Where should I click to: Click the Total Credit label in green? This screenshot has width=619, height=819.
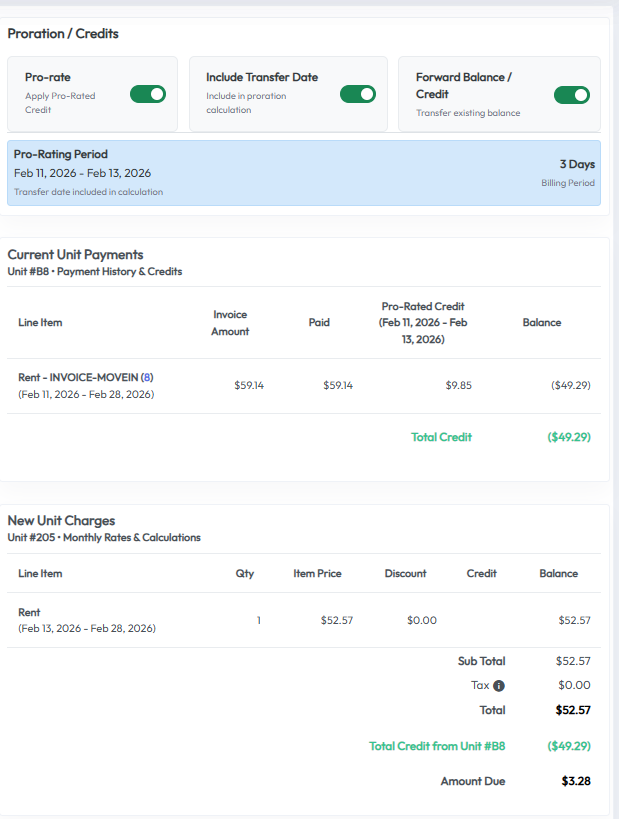(441, 437)
